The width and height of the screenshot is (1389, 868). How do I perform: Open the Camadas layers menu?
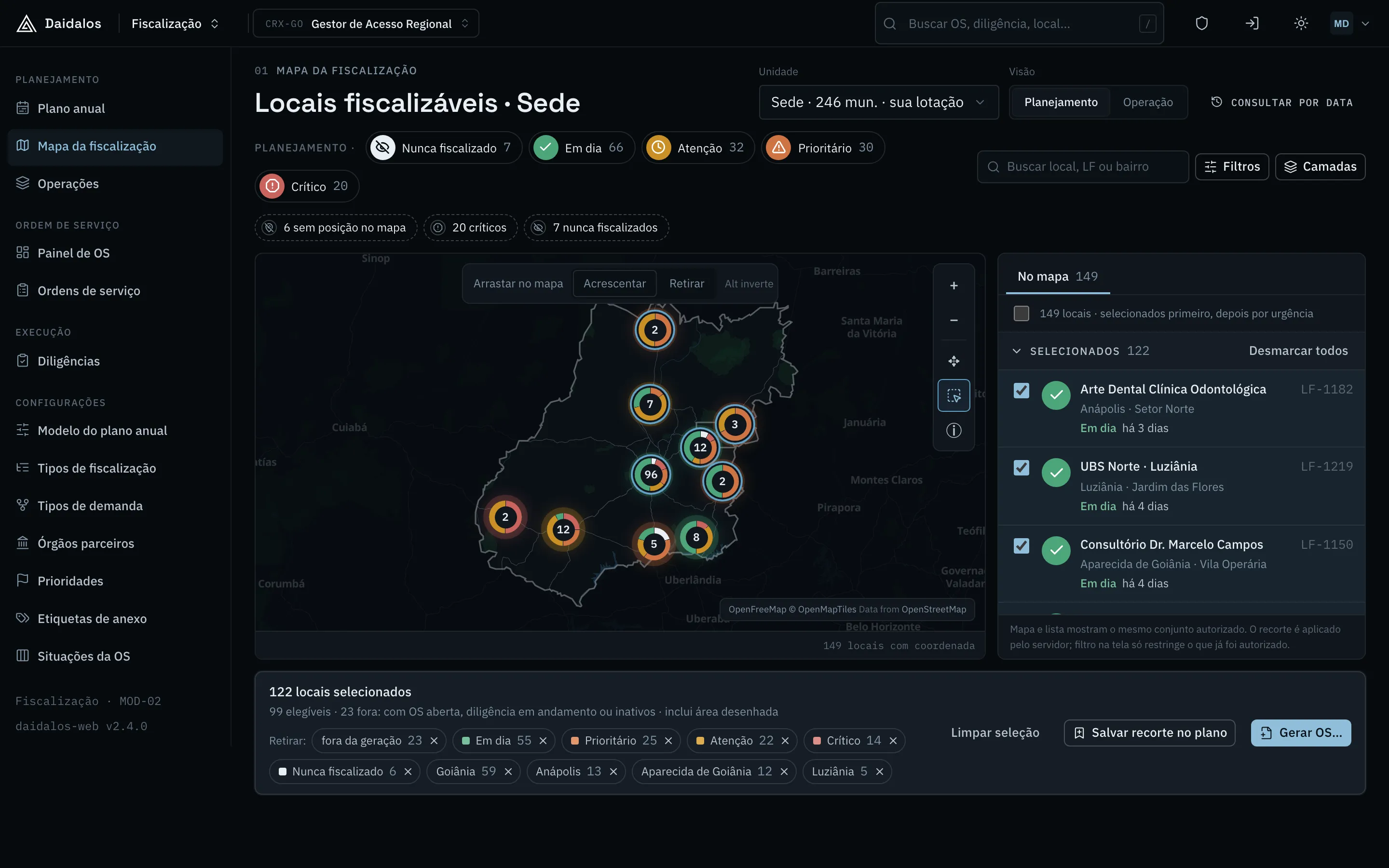click(1320, 166)
